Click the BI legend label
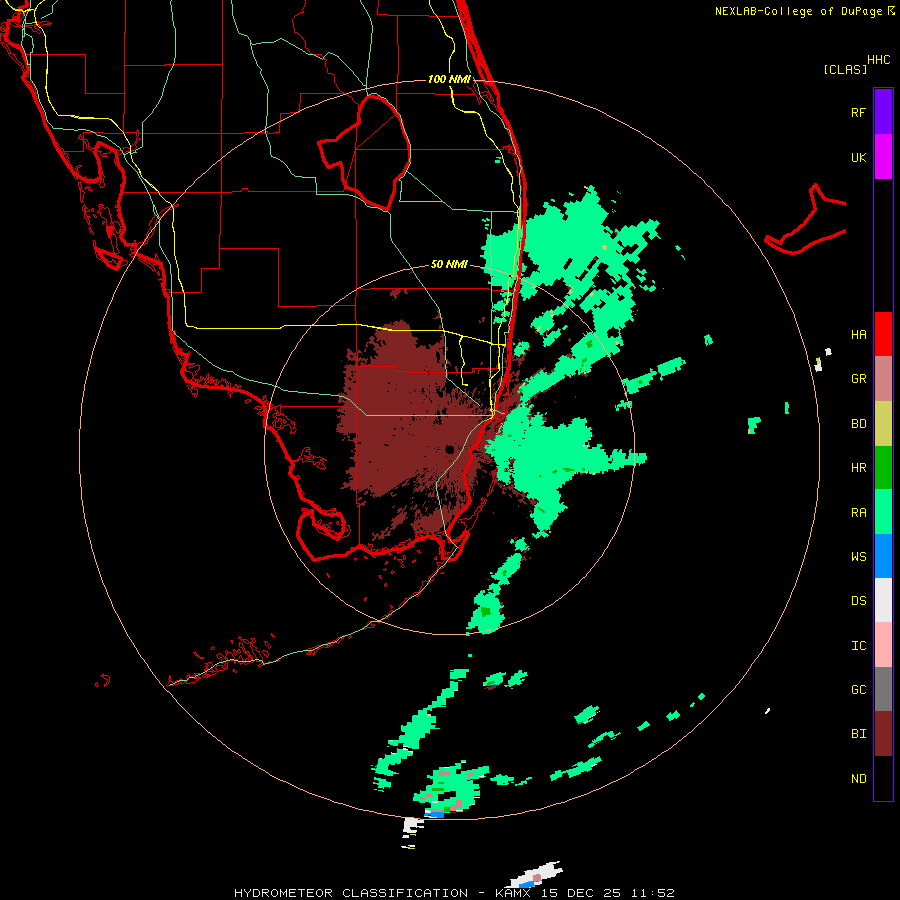Screen dimensions: 900x900 858,734
